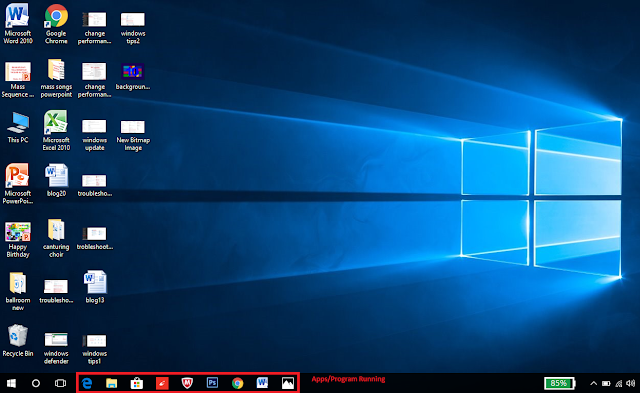
Task: Click the Cortana search circle
Action: (x=36, y=383)
